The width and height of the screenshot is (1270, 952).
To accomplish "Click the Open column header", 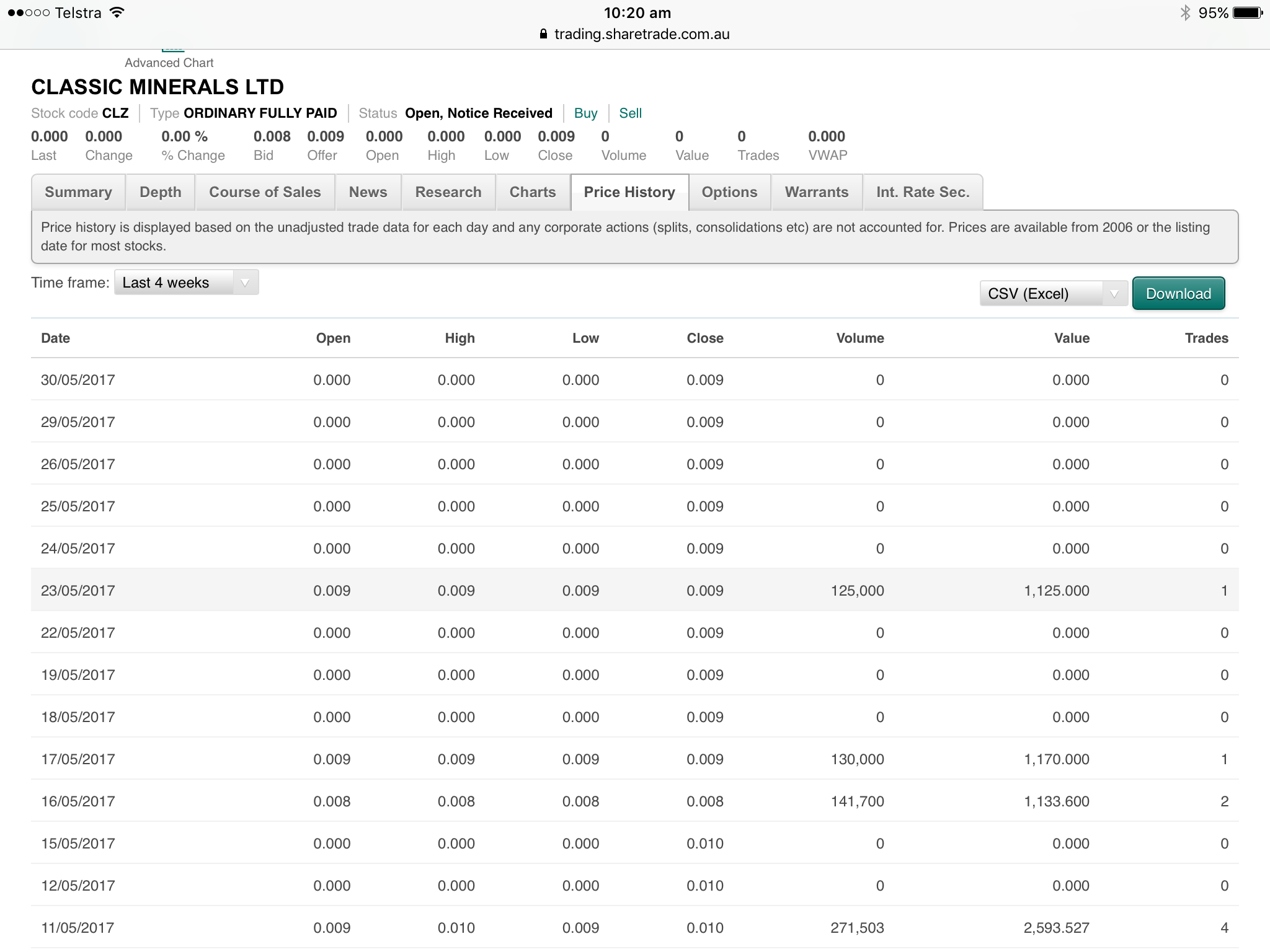I will pos(333,338).
